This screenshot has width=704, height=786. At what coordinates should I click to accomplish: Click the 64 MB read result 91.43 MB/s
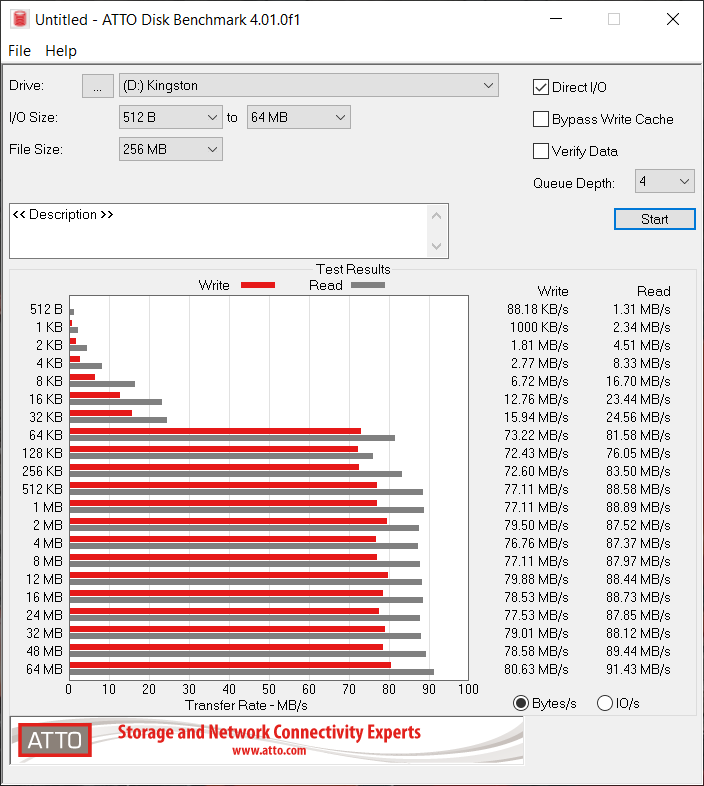point(638,669)
